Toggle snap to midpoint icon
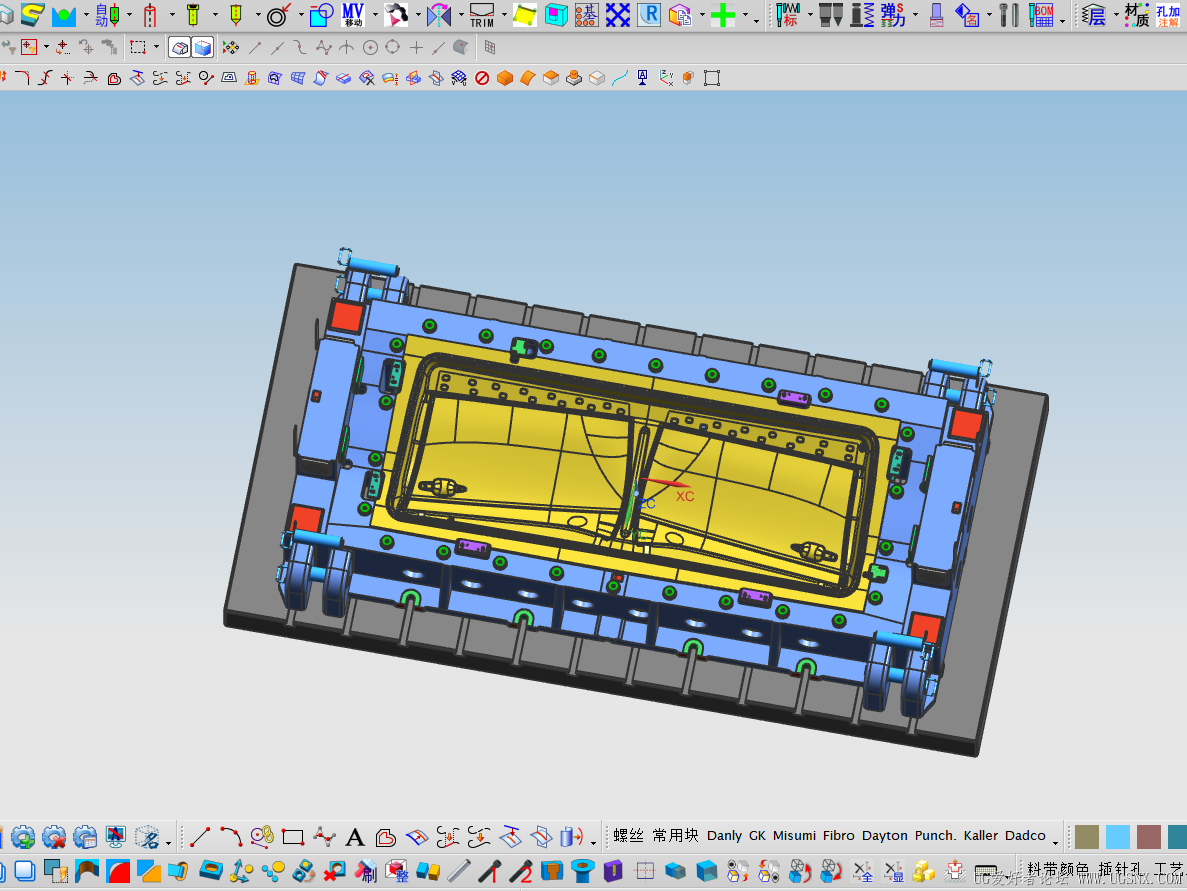1187x891 pixels. pyautogui.click(x=278, y=48)
